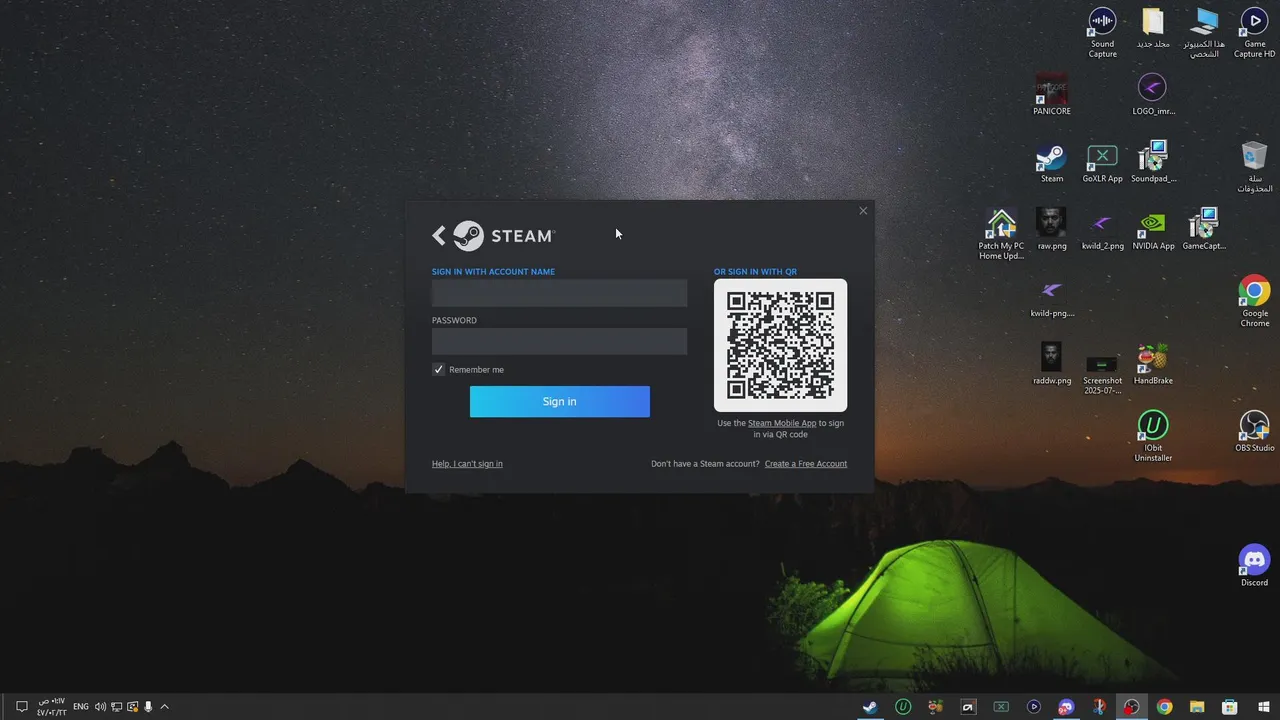
Task: Select the Steam desktop shortcut
Action: pyautogui.click(x=1052, y=163)
